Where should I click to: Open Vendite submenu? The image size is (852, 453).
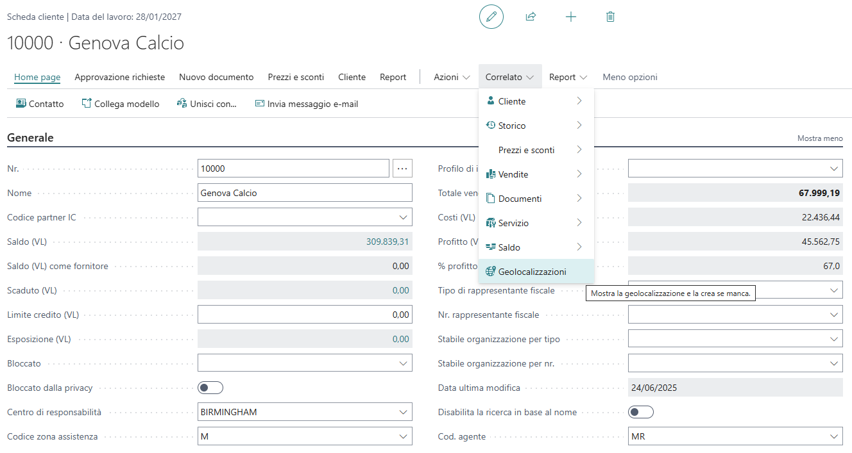(536, 174)
